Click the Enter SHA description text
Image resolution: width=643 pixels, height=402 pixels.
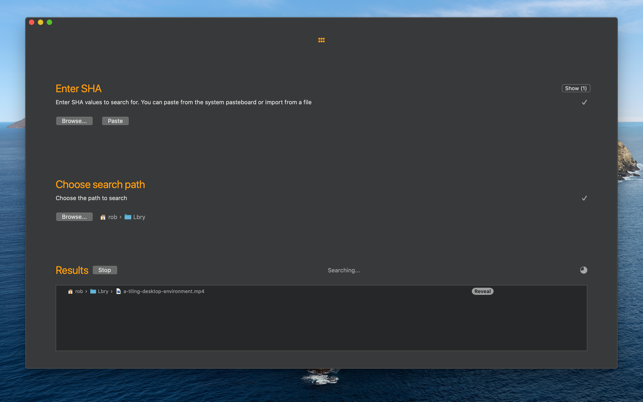coord(183,102)
